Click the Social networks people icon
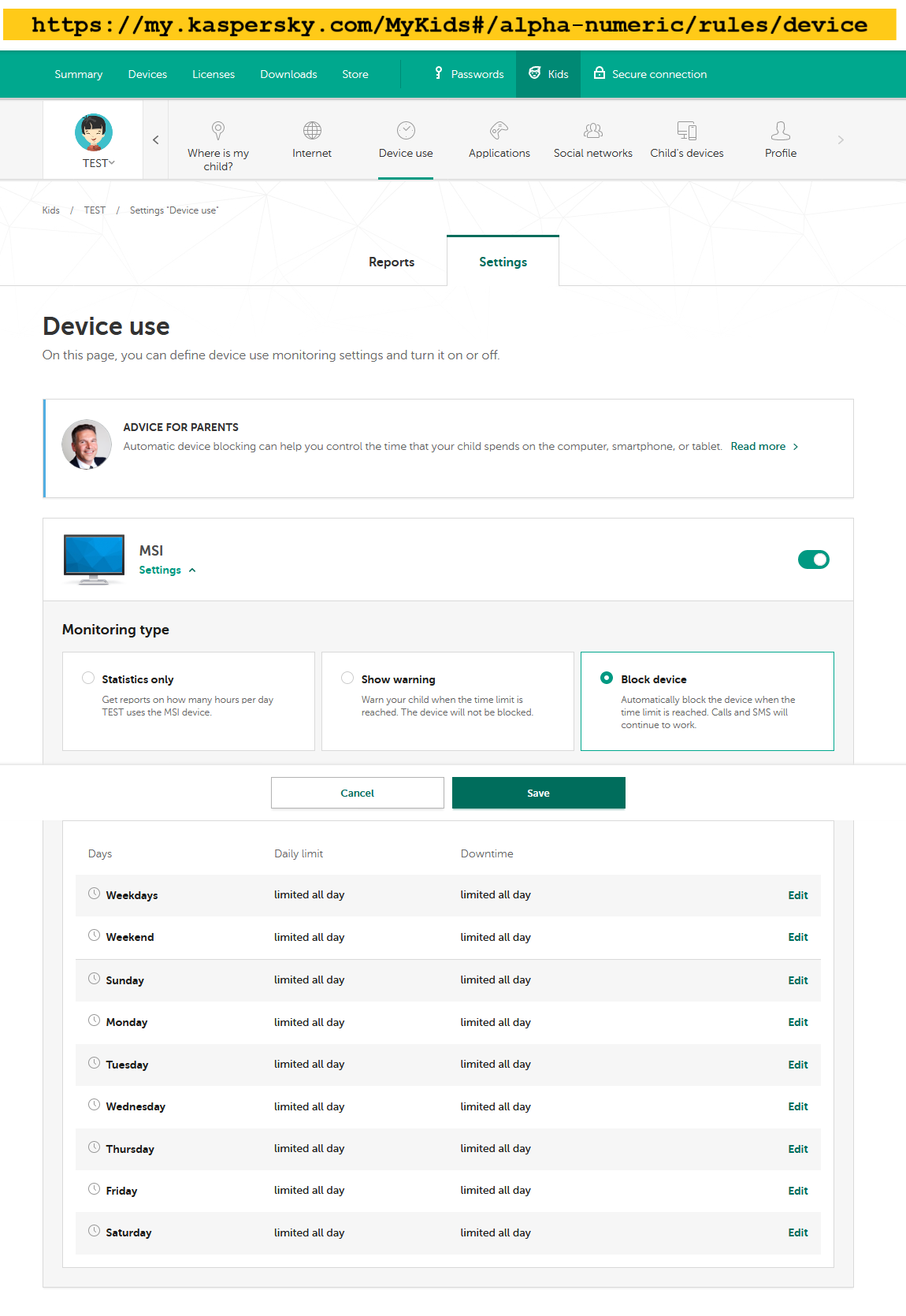Viewport: 906px width, 1316px height. 593,130
